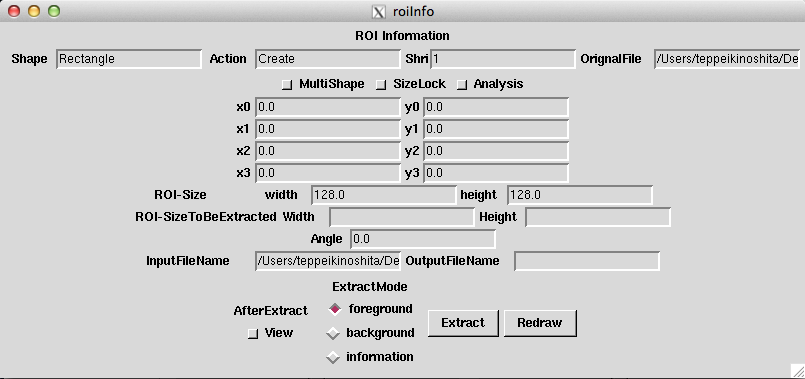Click the ROI-Size width field
The width and height of the screenshot is (805, 379).
tap(384, 195)
